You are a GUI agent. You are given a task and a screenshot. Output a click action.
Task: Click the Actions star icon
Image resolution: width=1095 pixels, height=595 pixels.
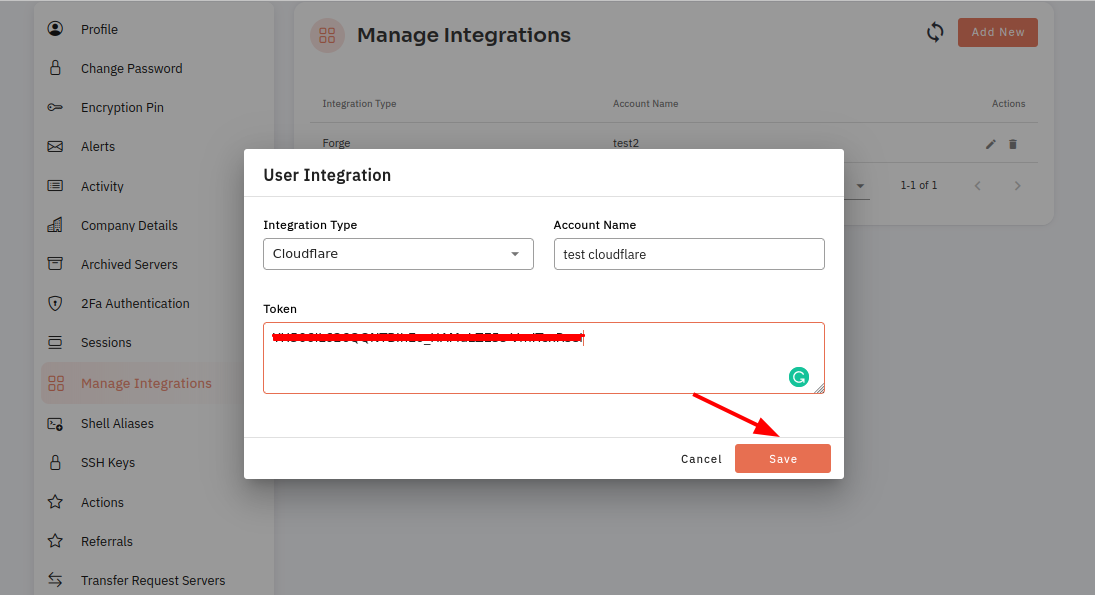(55, 501)
